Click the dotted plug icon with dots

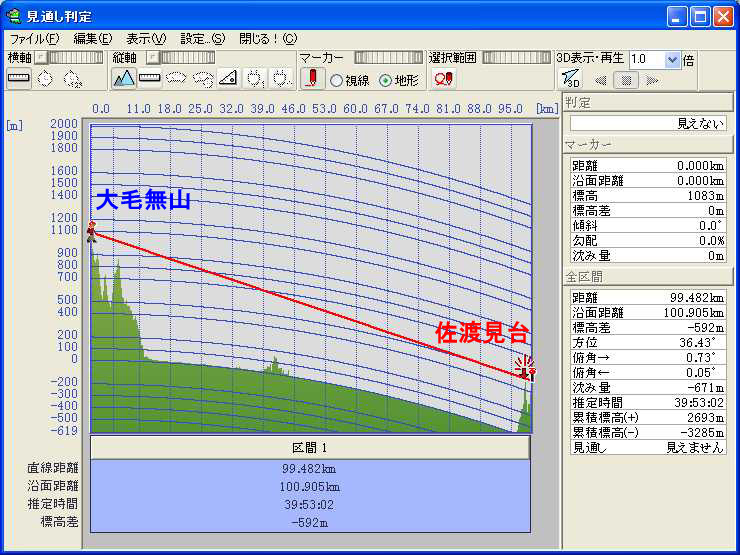[281, 78]
